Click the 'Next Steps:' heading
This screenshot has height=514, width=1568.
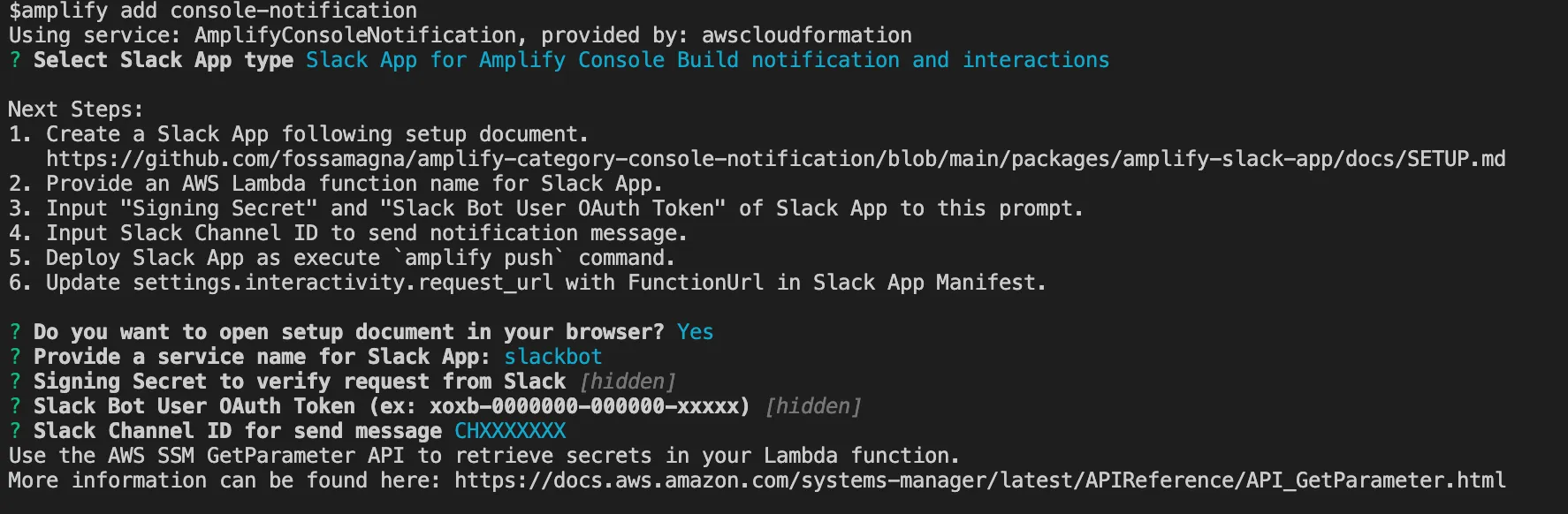pyautogui.click(x=75, y=110)
